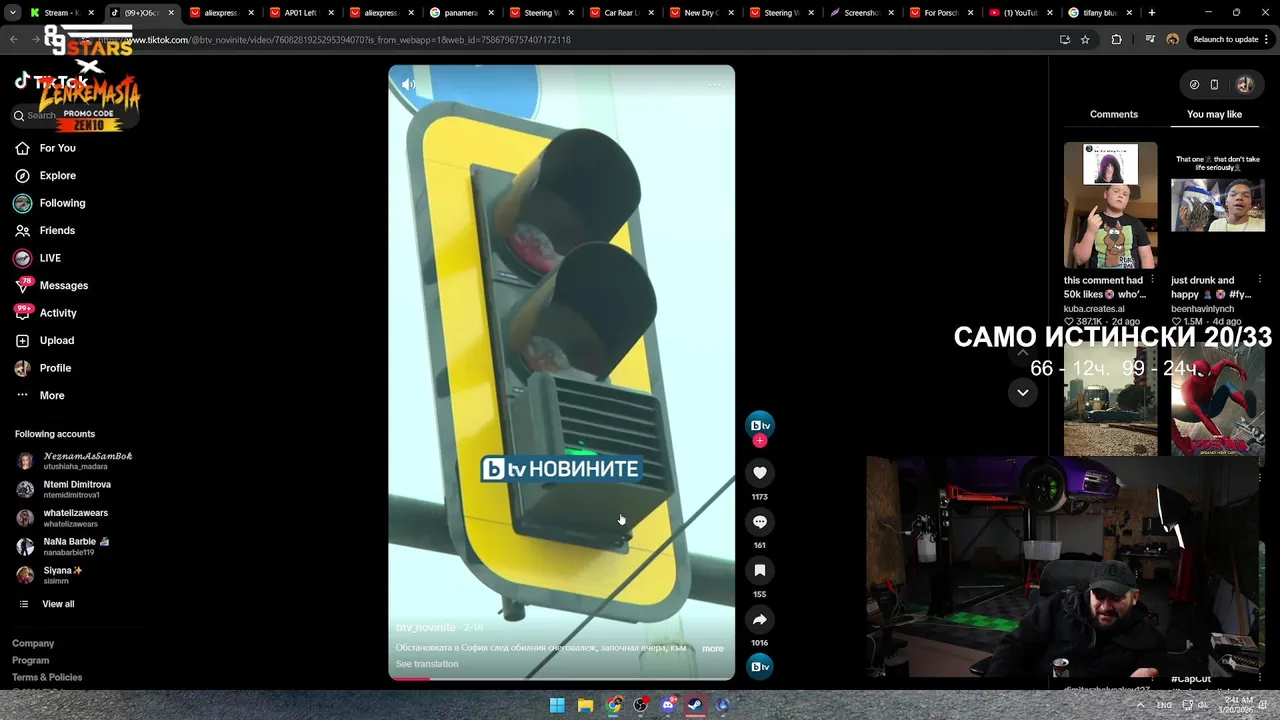This screenshot has width=1280, height=720.
Task: Expand the Company footer section
Action: [33, 644]
